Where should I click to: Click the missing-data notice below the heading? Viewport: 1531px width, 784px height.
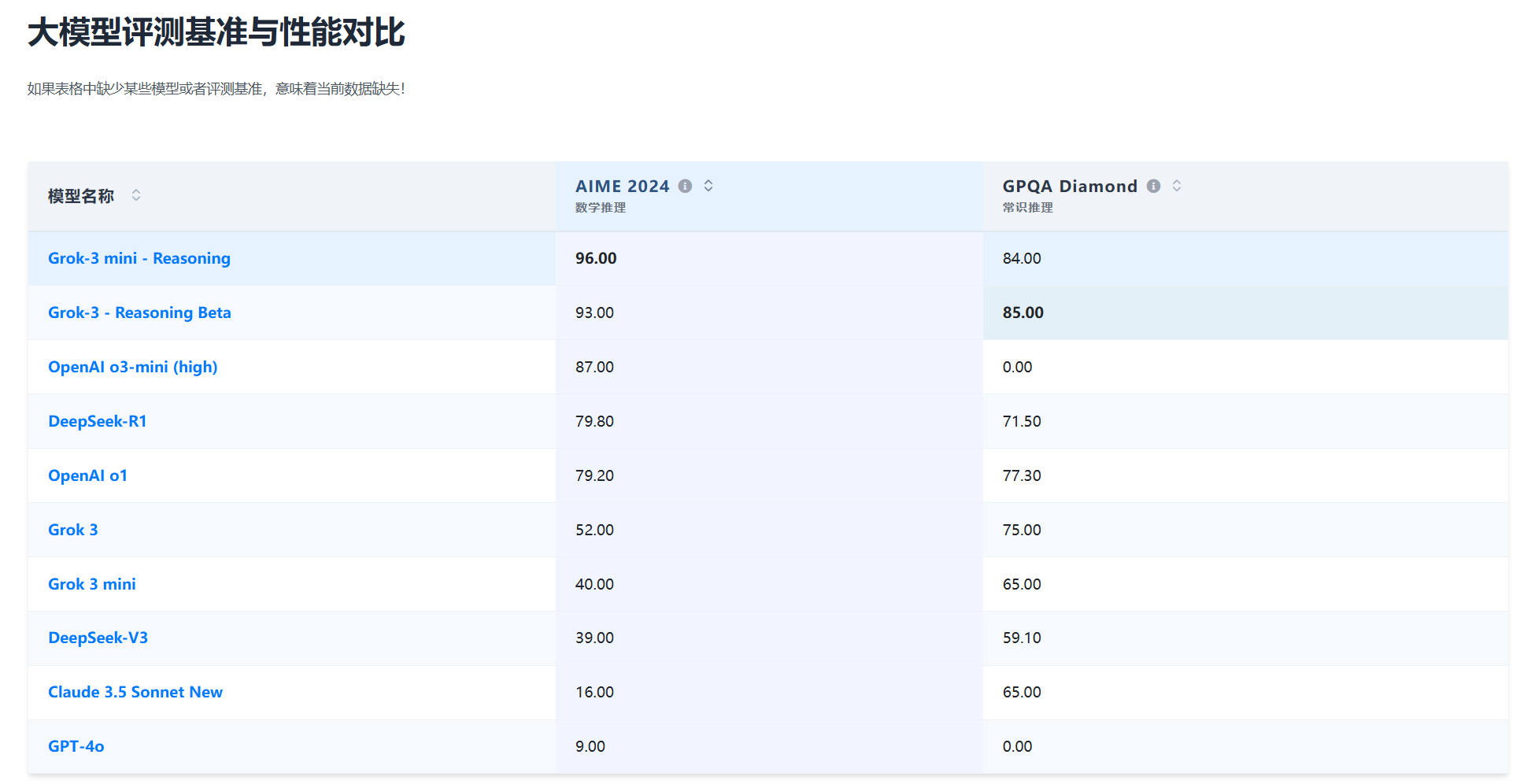pos(216,89)
